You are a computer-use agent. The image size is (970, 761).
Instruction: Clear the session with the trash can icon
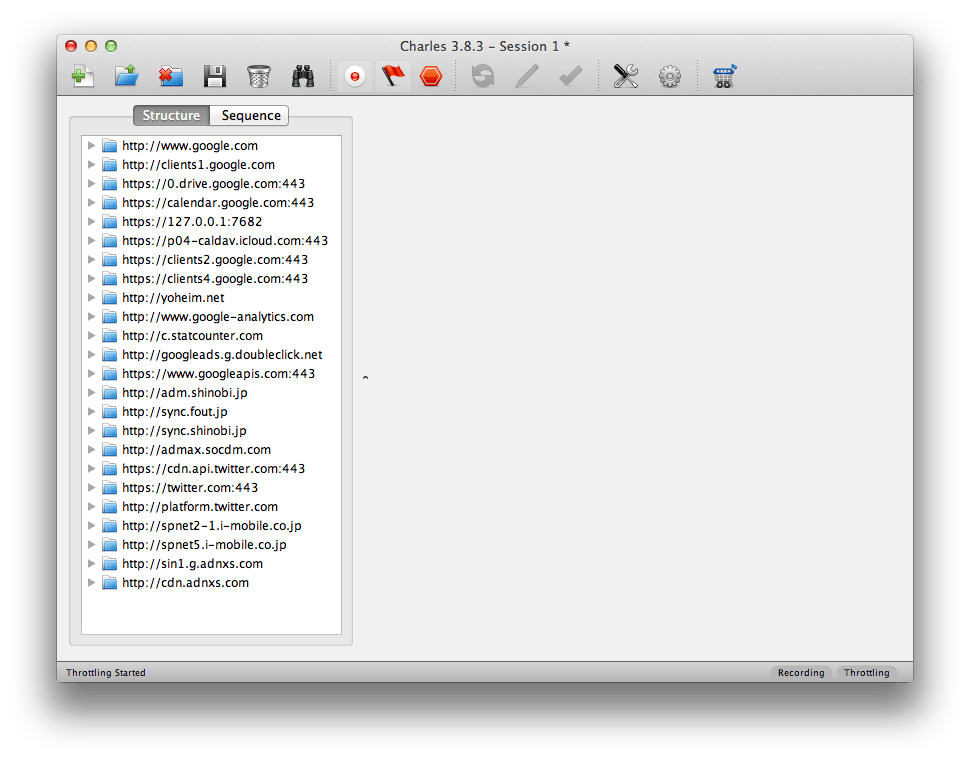pos(259,76)
